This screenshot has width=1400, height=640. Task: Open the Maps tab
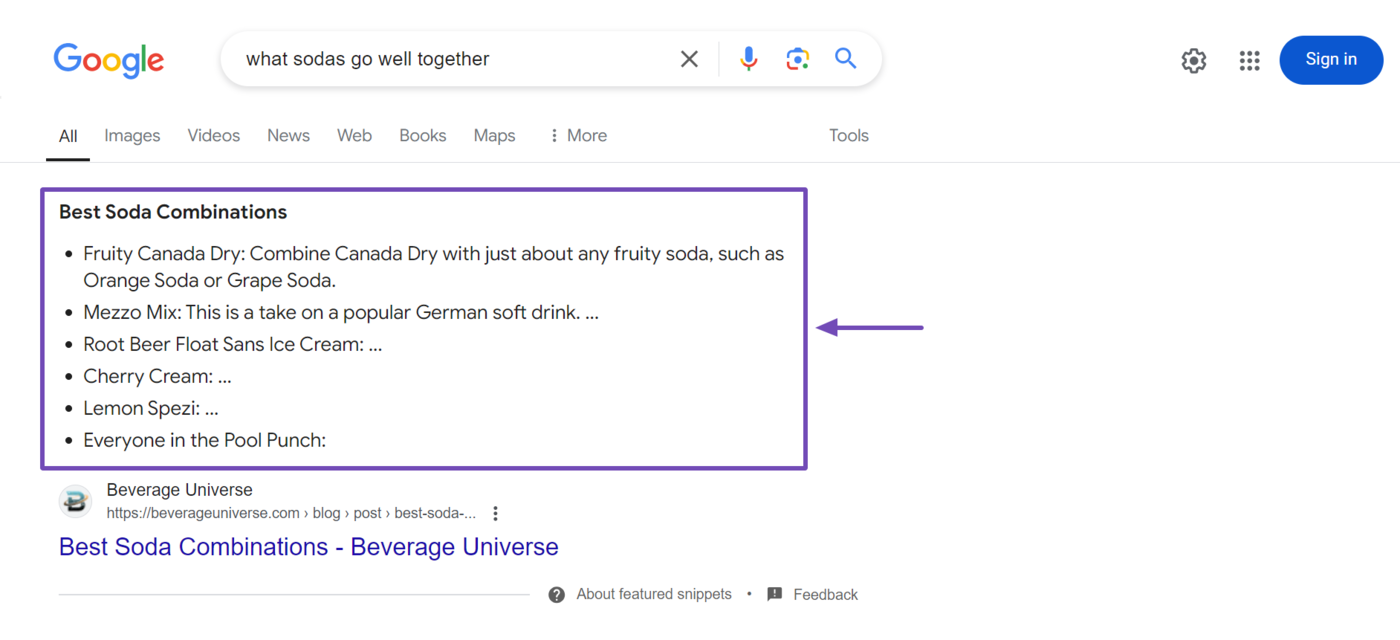494,135
